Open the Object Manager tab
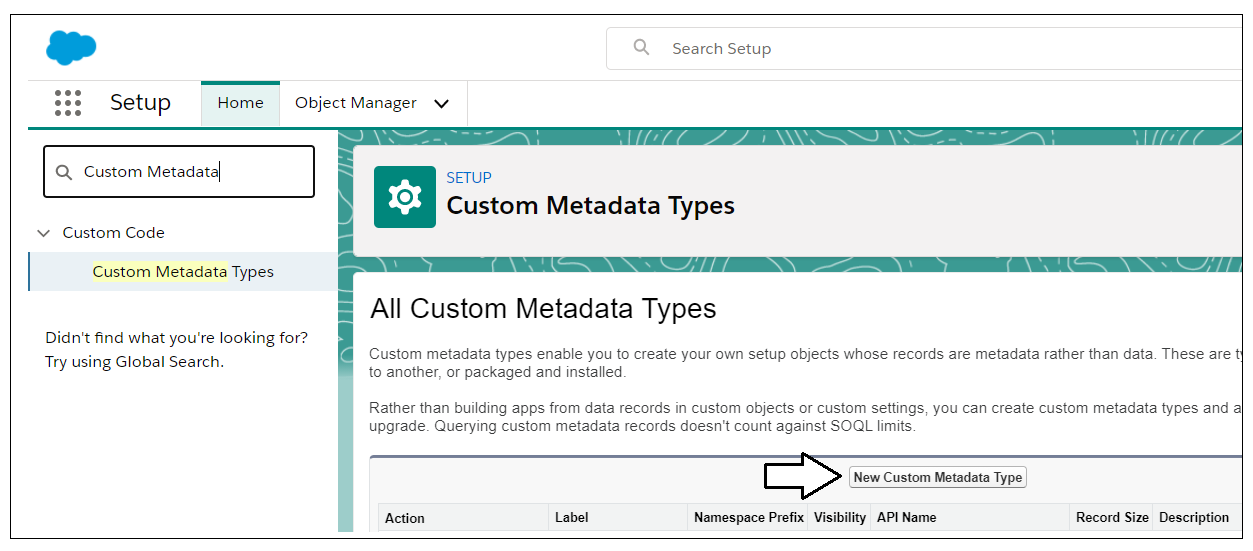Screen dimensions: 1253x551 pos(356,103)
